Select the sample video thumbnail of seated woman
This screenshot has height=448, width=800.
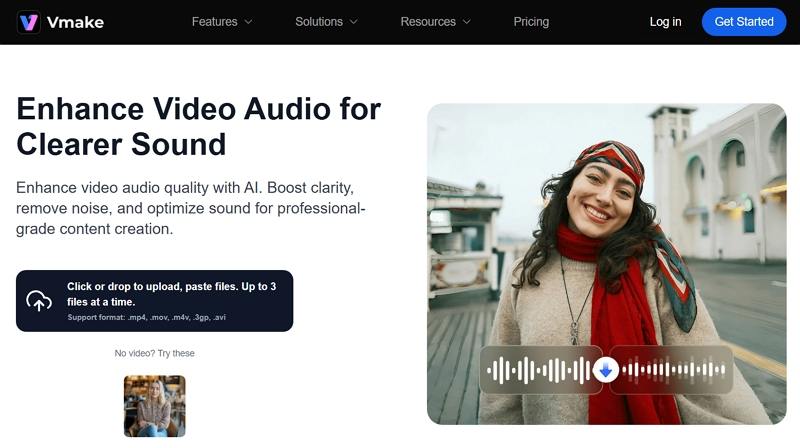tap(155, 406)
